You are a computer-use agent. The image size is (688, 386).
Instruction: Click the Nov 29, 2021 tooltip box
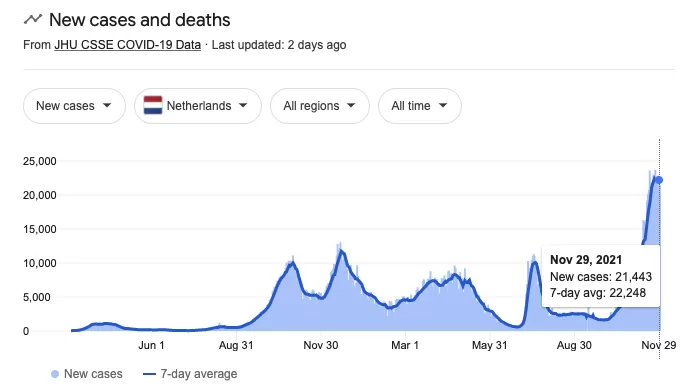click(601, 276)
